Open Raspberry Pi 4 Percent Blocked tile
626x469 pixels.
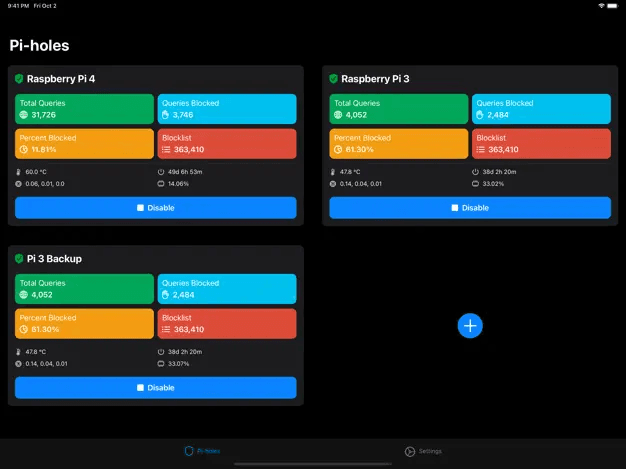tap(84, 144)
